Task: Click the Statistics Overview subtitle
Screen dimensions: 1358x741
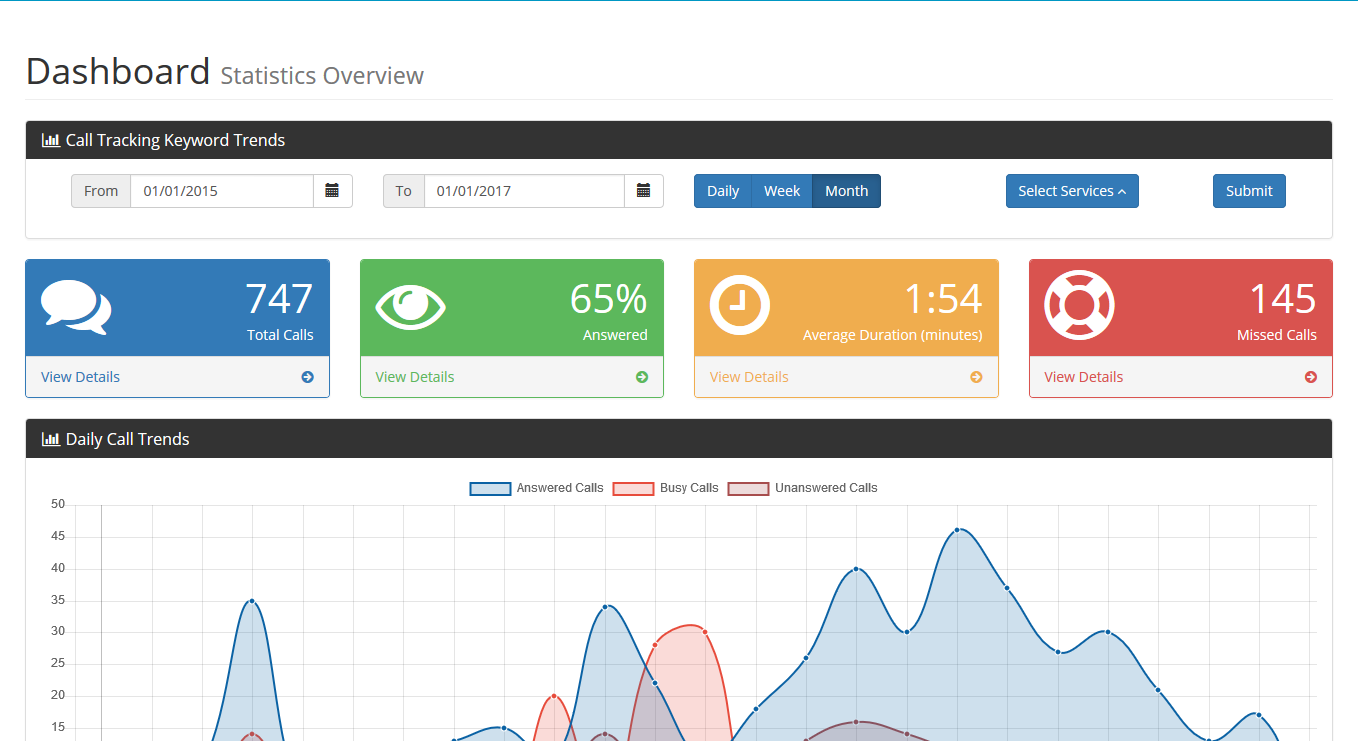Action: tap(322, 76)
